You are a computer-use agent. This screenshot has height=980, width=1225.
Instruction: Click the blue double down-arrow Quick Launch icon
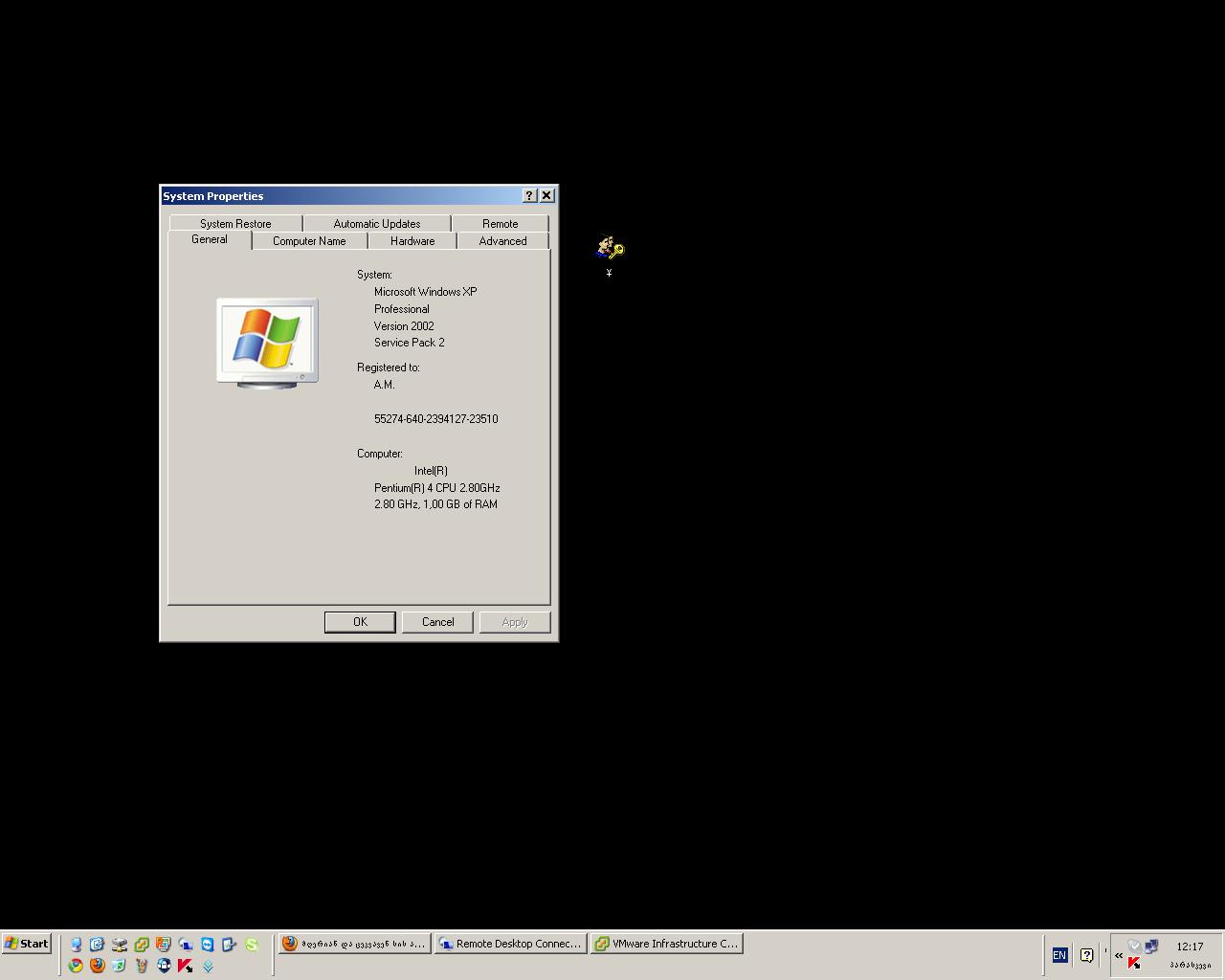208,966
